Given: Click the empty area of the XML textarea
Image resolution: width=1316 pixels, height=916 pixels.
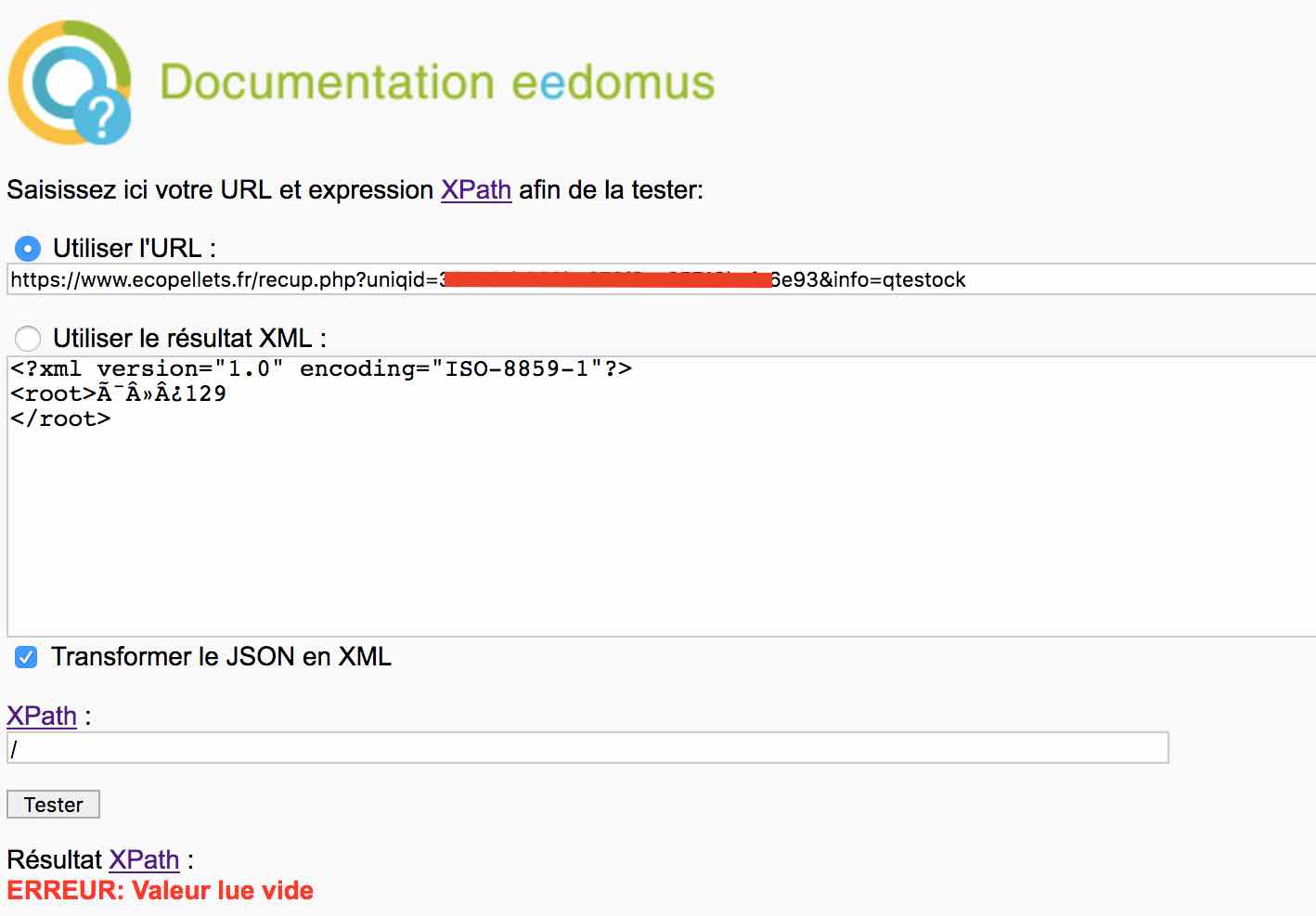Looking at the screenshot, I should click(650, 538).
